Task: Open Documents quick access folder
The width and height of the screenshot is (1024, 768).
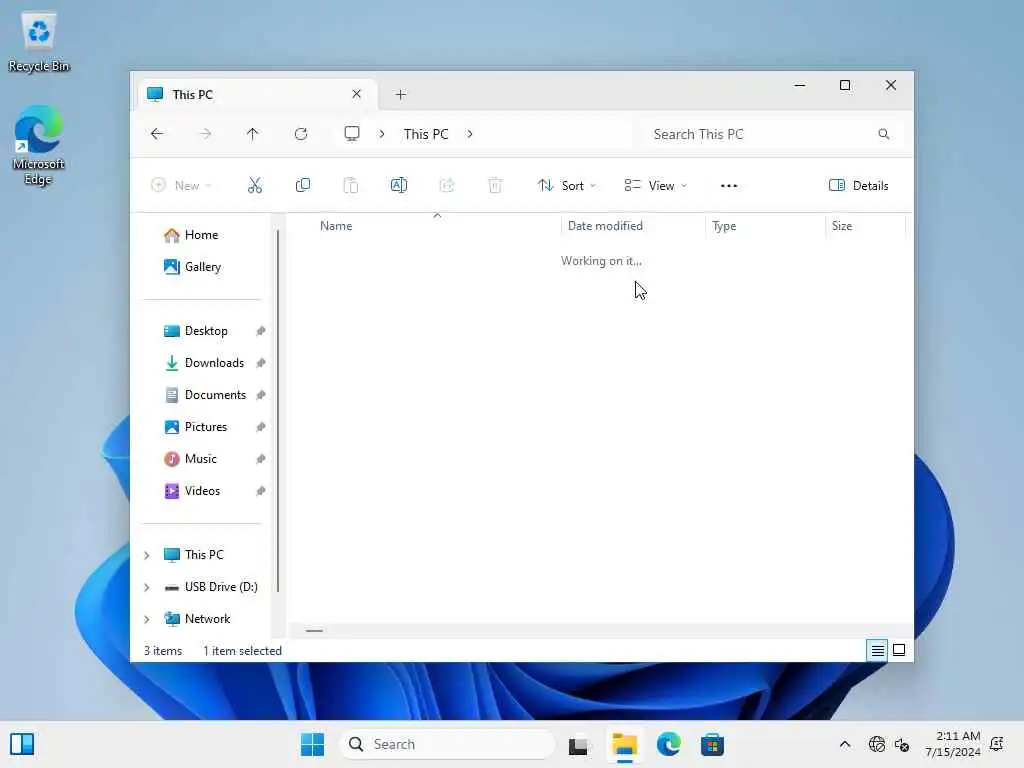Action: pos(215,395)
